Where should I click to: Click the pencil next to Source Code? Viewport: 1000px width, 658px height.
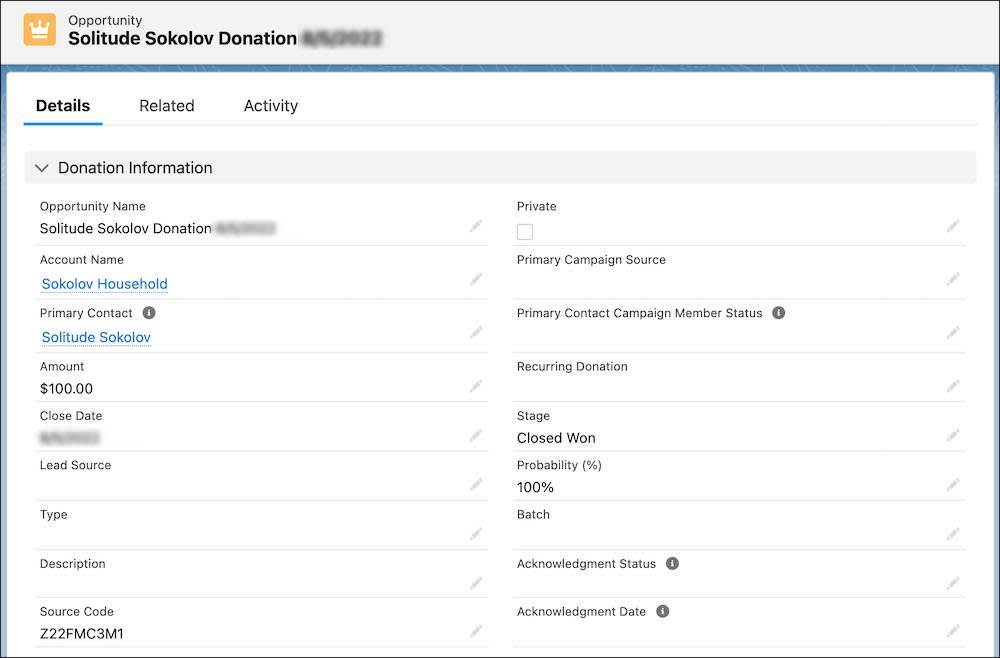[x=477, y=631]
